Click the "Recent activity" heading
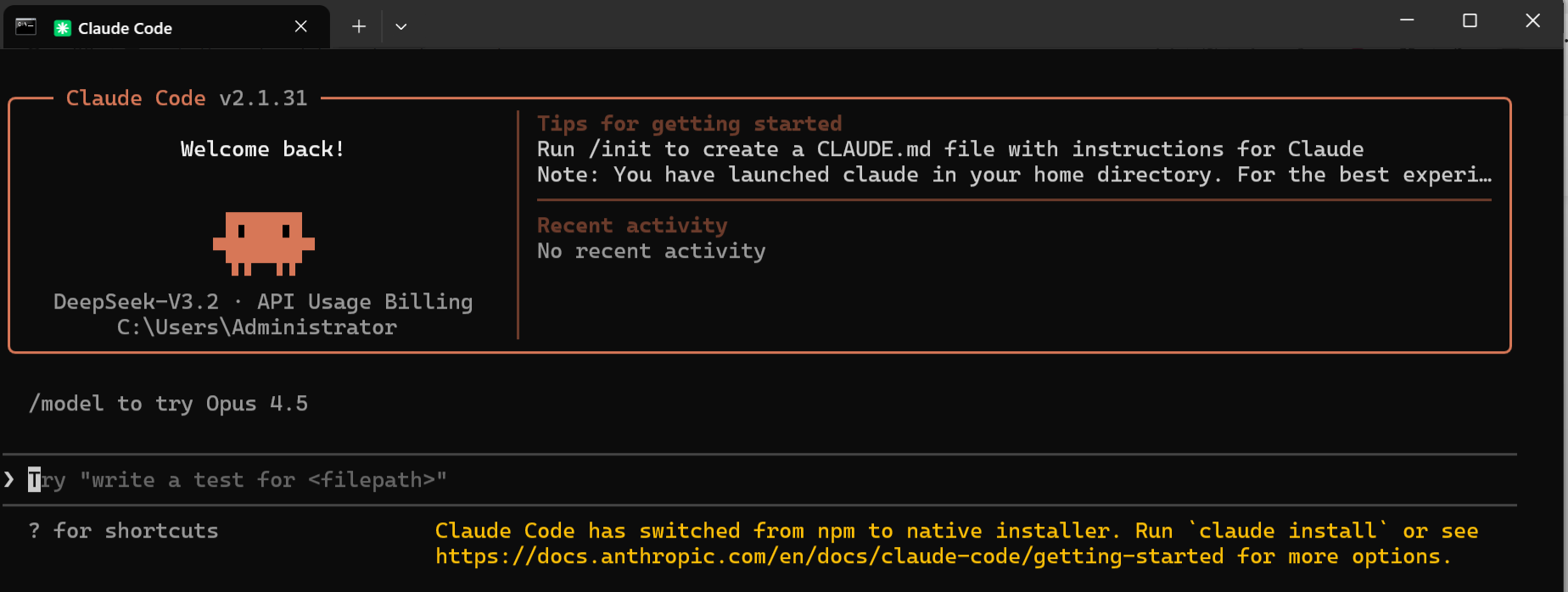1568x592 pixels. pyautogui.click(x=632, y=226)
